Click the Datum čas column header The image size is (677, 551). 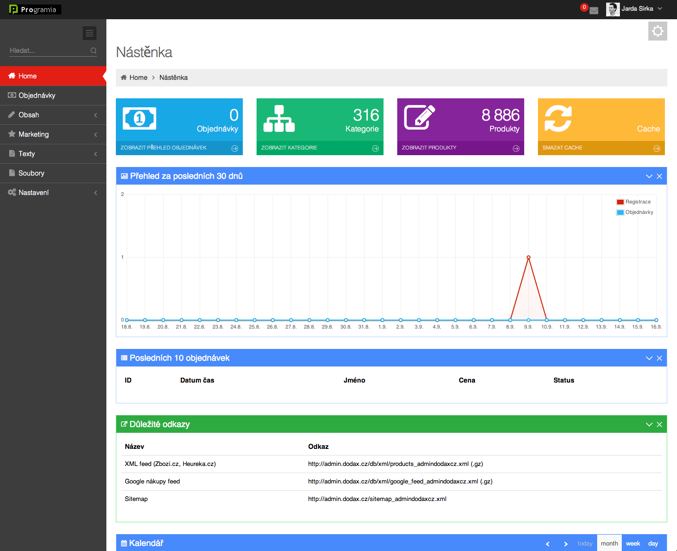tap(197, 380)
